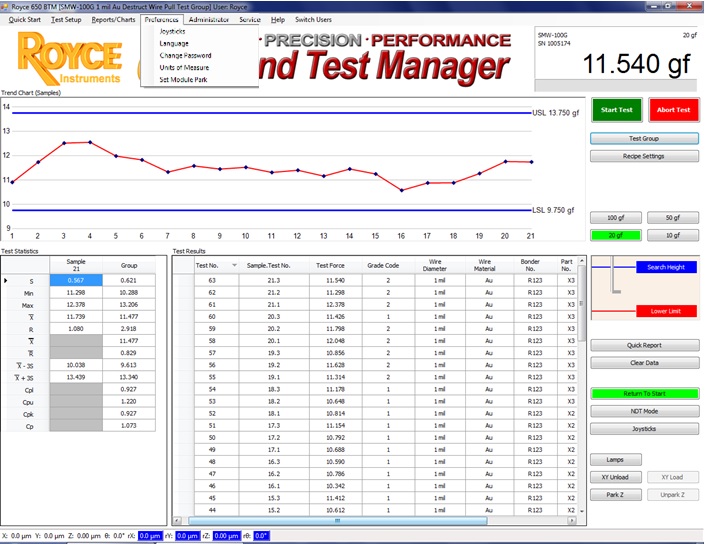Open the Help menu
Image resolution: width=705 pixels, height=544 pixels.
pyautogui.click(x=278, y=20)
